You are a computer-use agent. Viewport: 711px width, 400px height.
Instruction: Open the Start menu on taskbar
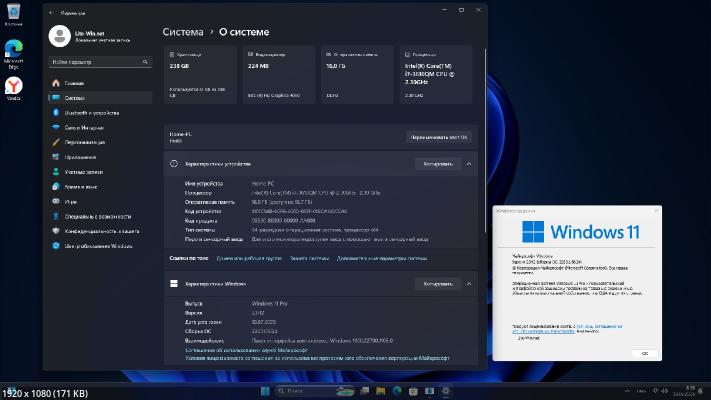pos(265,391)
